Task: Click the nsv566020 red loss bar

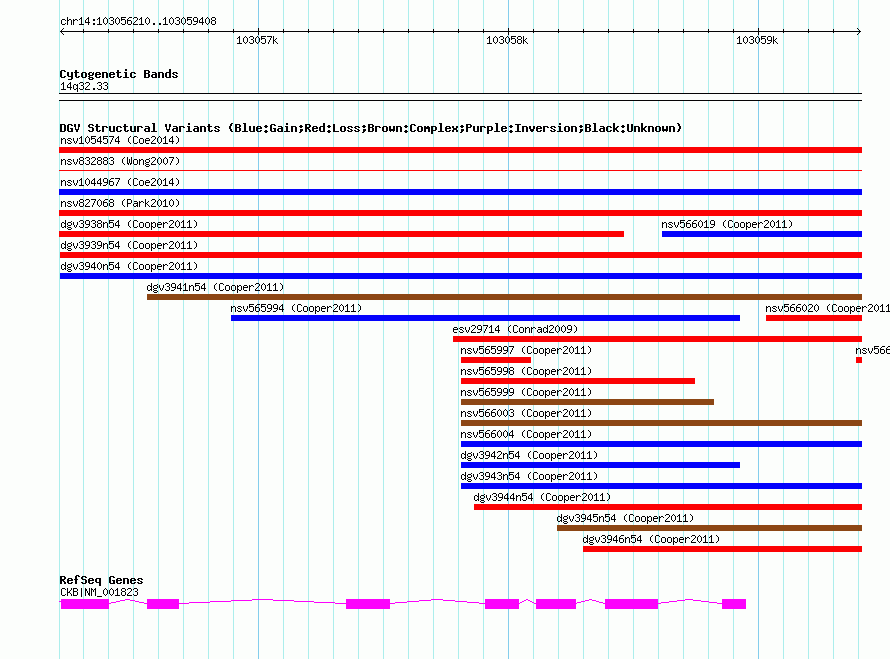Action: [x=813, y=318]
